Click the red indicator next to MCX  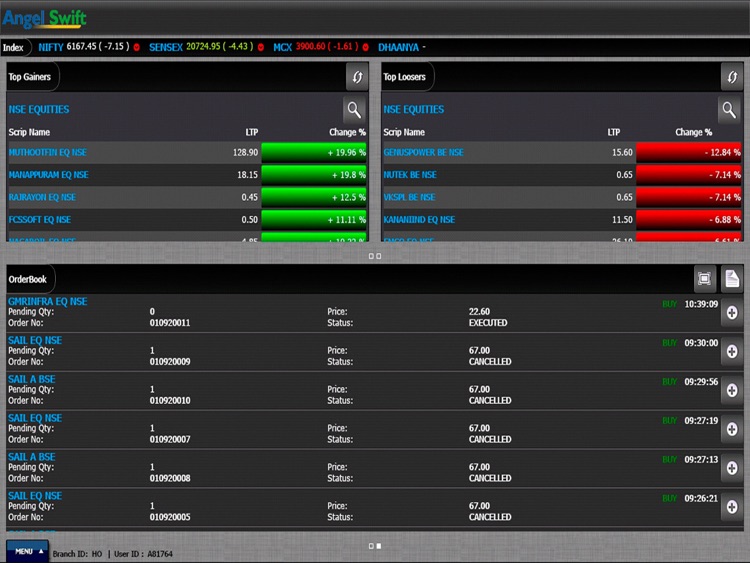365,47
